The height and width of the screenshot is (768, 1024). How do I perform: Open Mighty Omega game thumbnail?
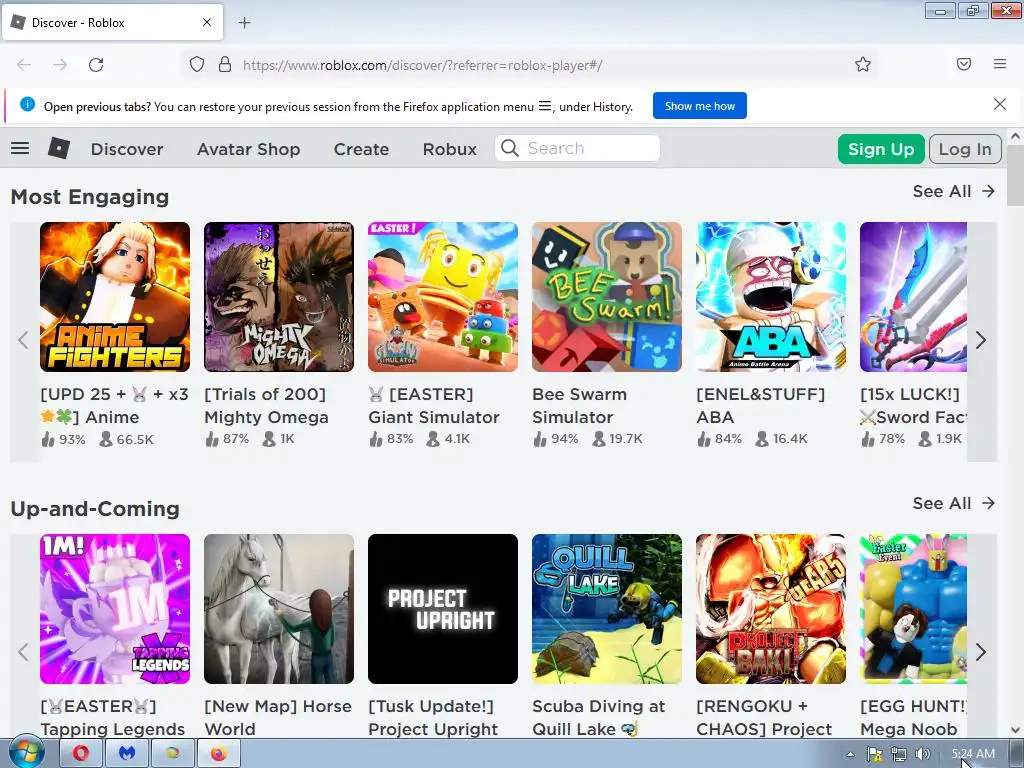click(279, 297)
